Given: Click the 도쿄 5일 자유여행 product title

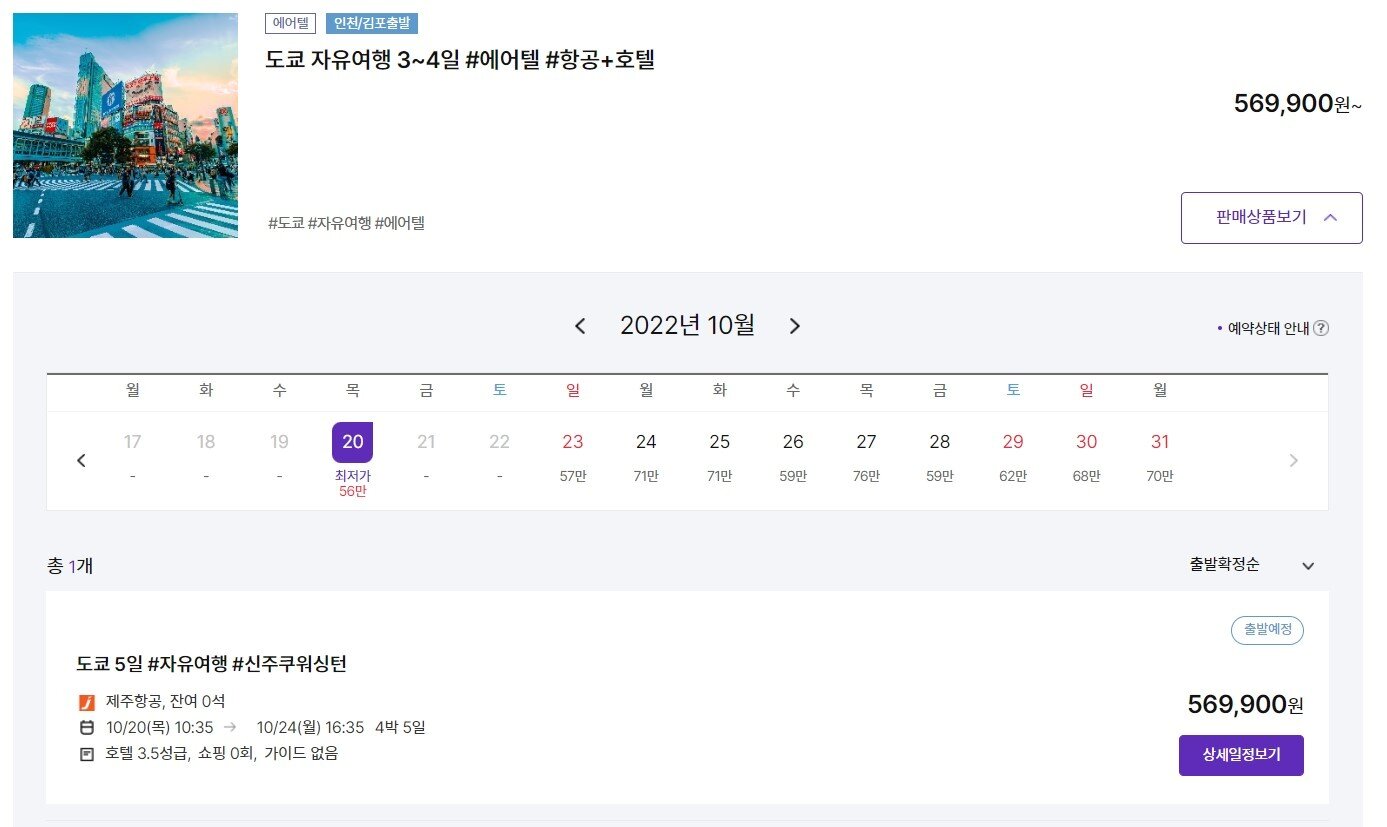Looking at the screenshot, I should click(212, 663).
